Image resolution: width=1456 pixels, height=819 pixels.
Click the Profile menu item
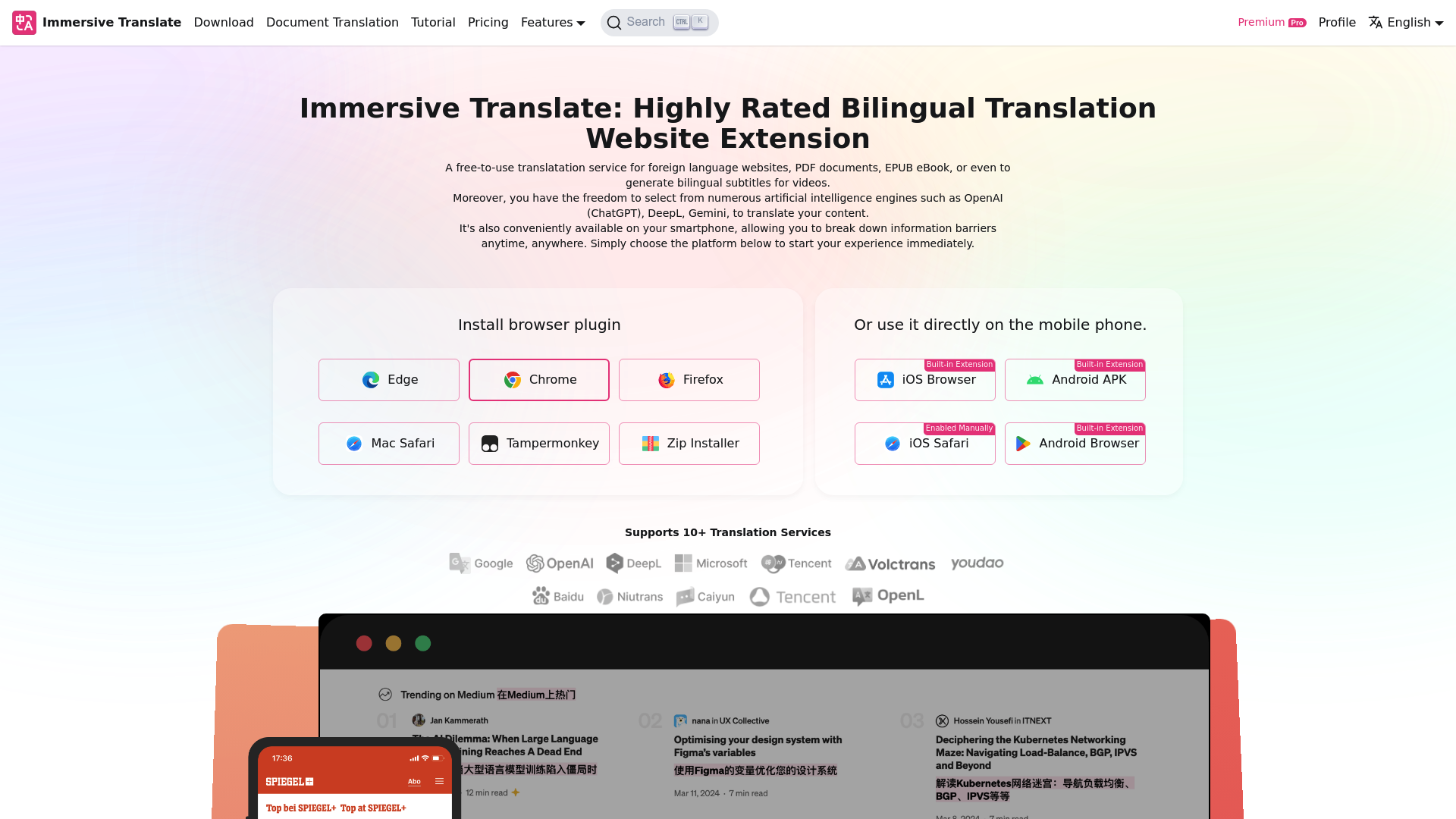click(x=1337, y=22)
